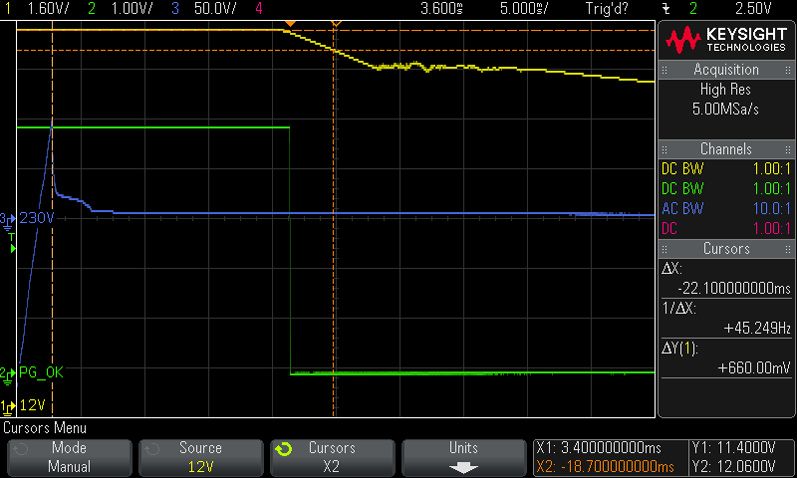Open the cursor Mode Manual softkey

click(x=69, y=457)
